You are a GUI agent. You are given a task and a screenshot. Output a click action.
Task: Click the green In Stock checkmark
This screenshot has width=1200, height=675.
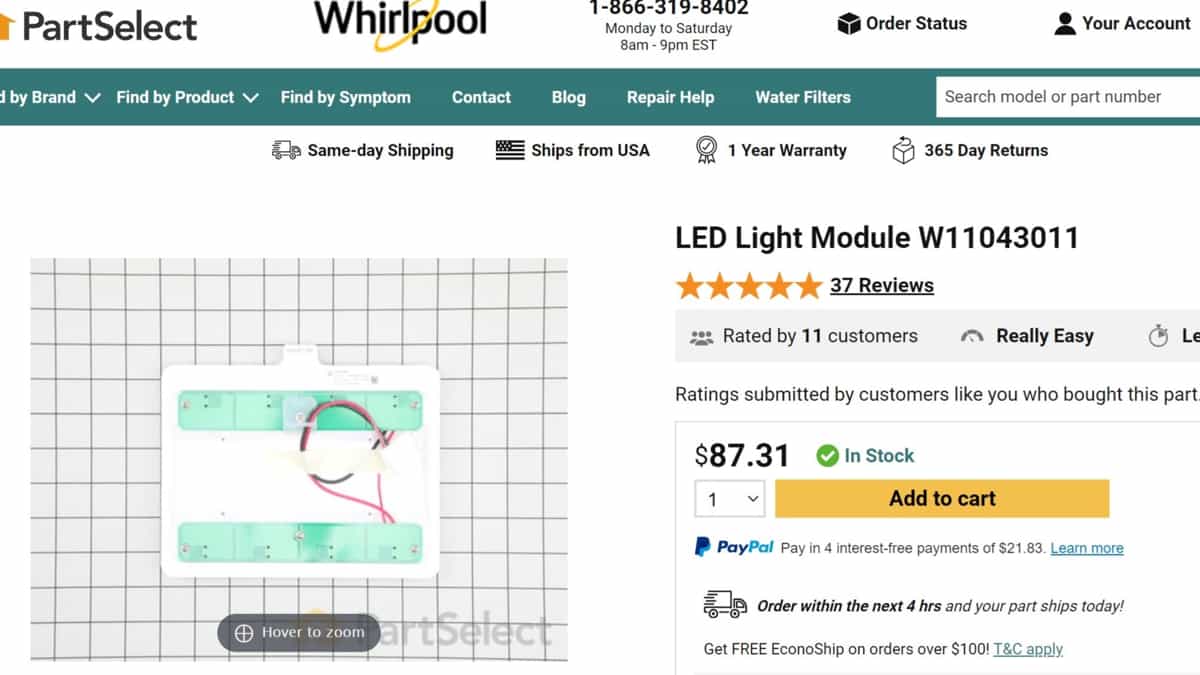click(828, 455)
